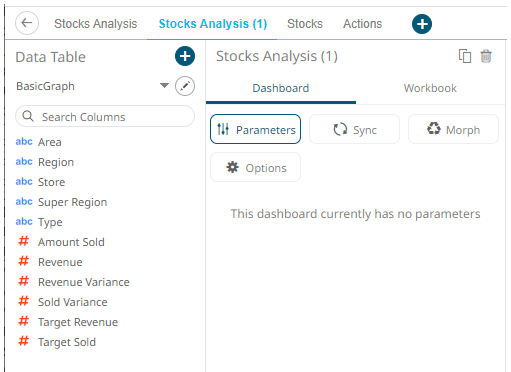Screen dimensions: 511x372
Task: Click the # icon beside Sold Variance
Action: 24,301
